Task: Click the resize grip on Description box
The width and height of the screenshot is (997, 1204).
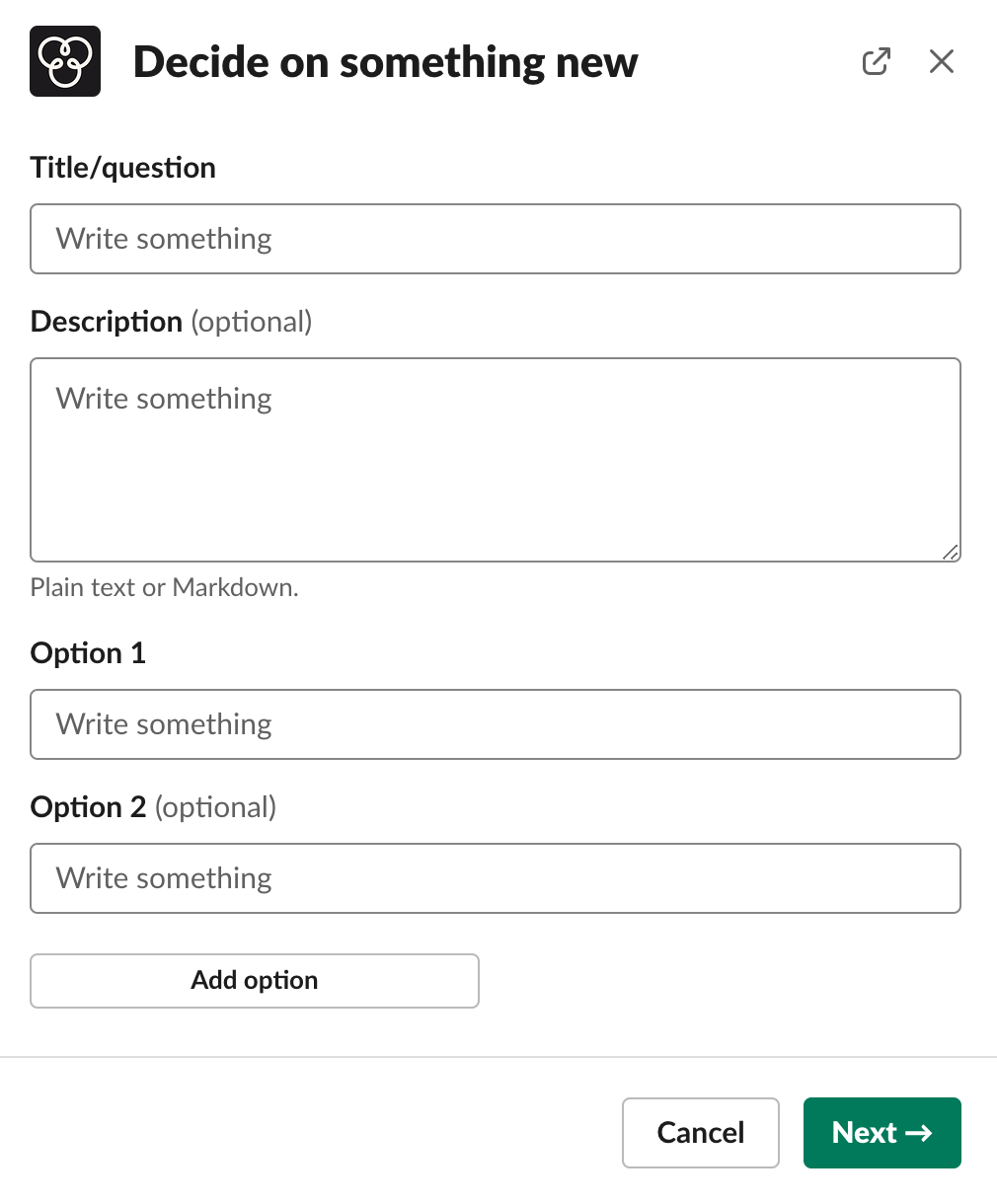Action: click(x=950, y=551)
